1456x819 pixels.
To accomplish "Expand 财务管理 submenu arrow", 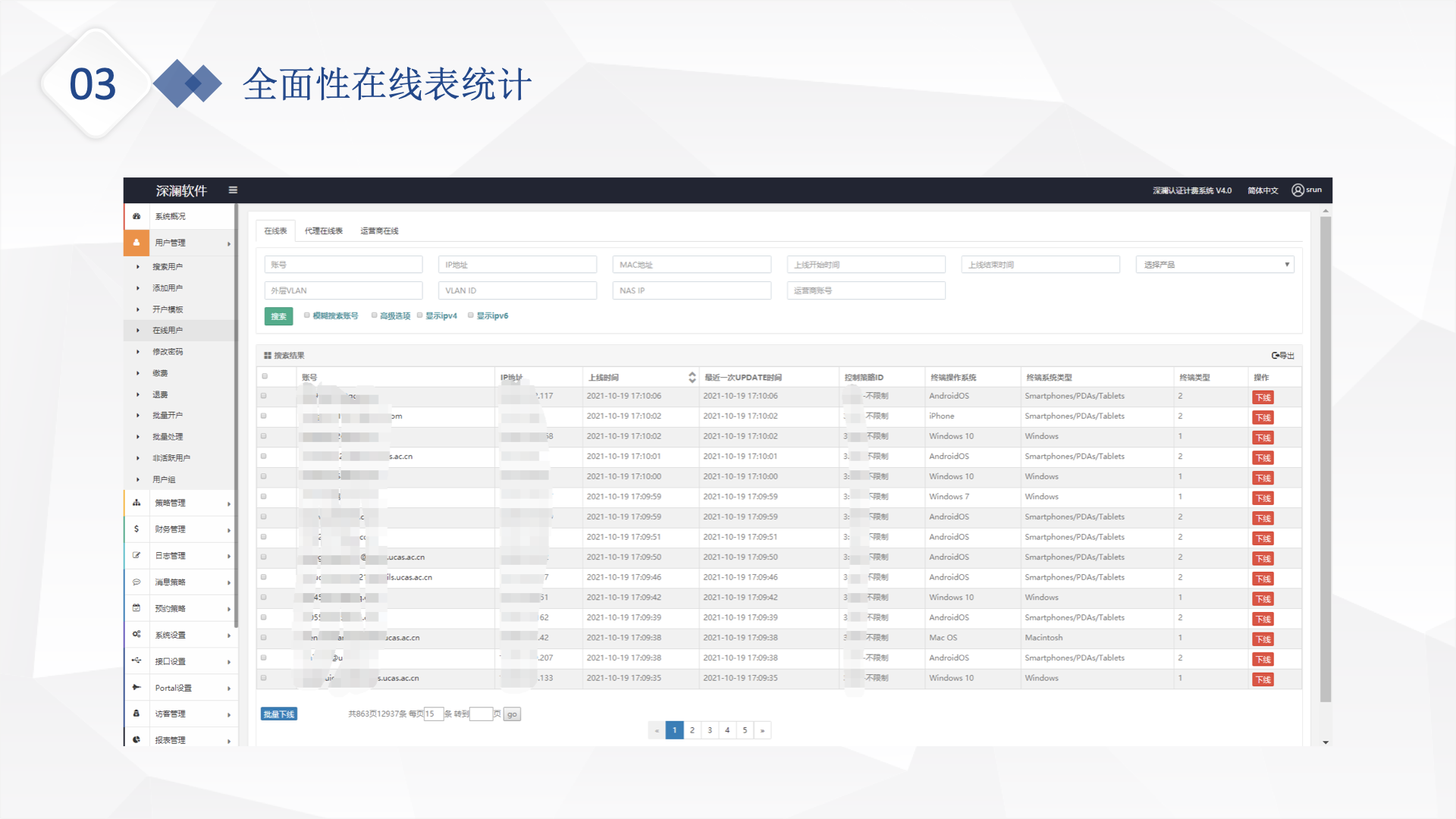I will [228, 530].
